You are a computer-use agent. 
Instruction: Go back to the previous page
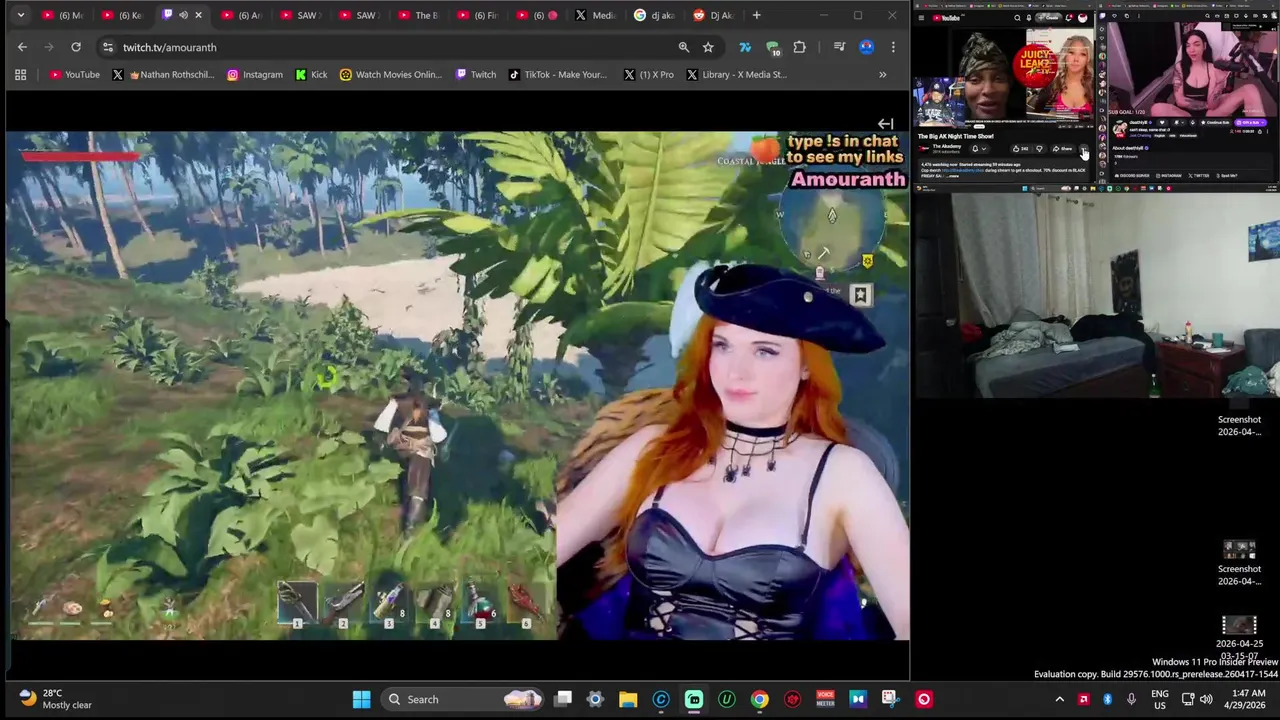click(22, 47)
